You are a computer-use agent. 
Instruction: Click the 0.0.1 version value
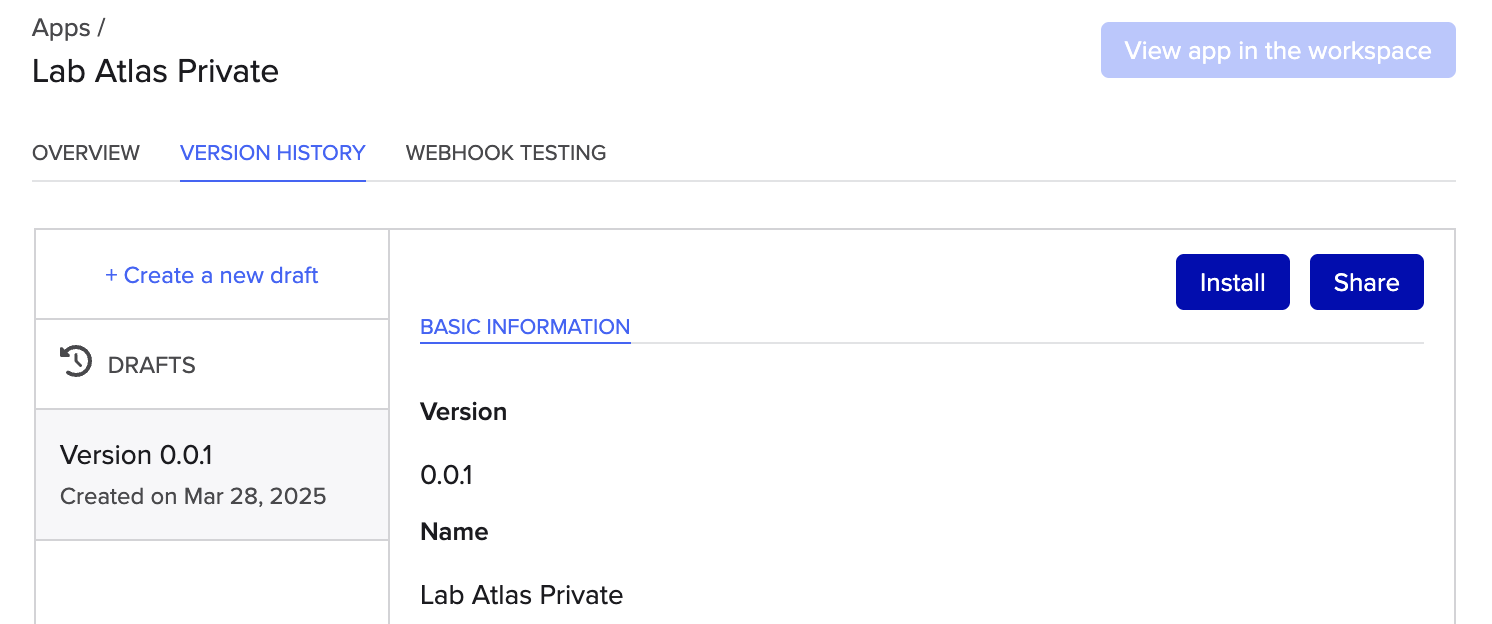[446, 475]
